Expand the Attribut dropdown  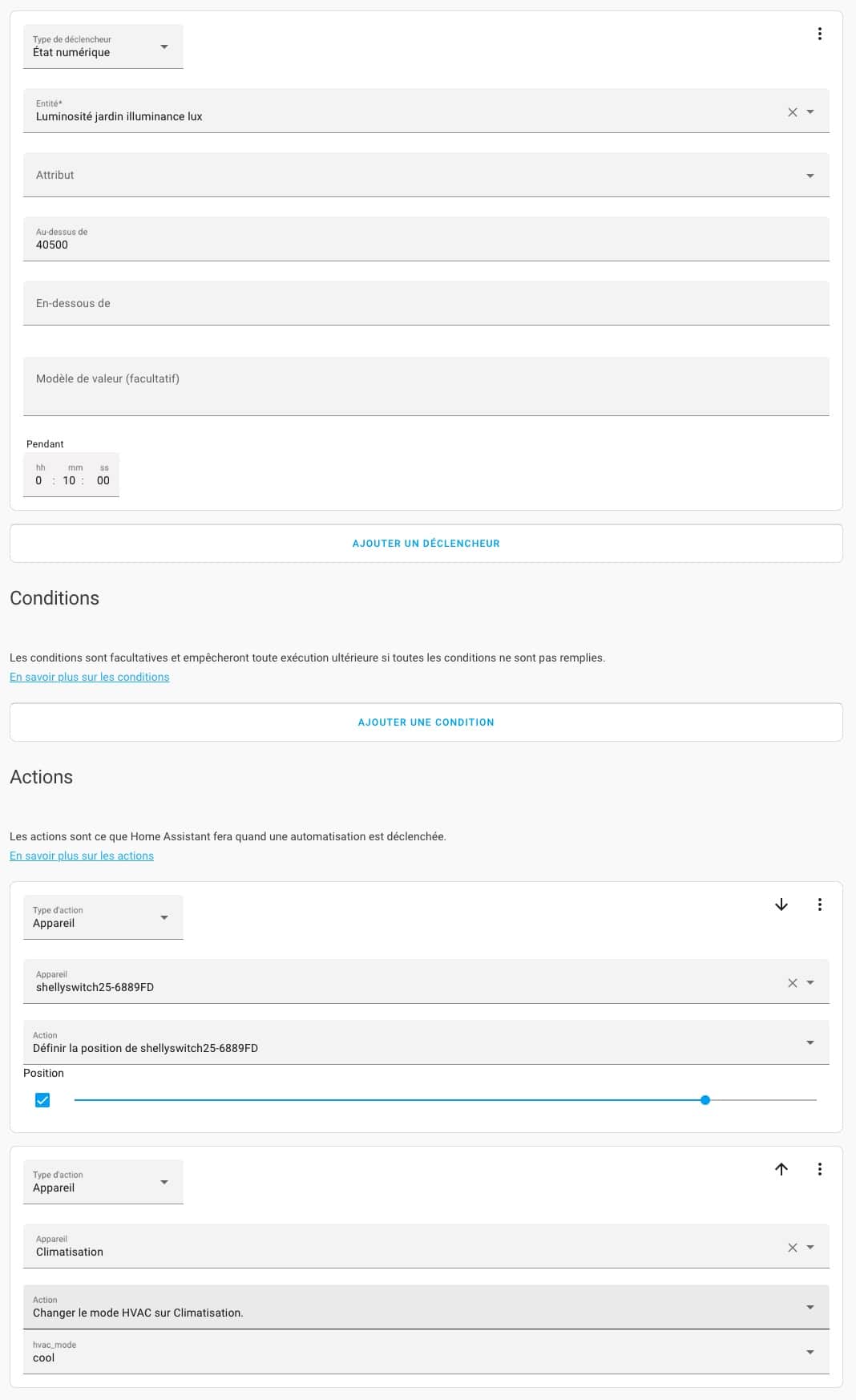tap(426, 175)
